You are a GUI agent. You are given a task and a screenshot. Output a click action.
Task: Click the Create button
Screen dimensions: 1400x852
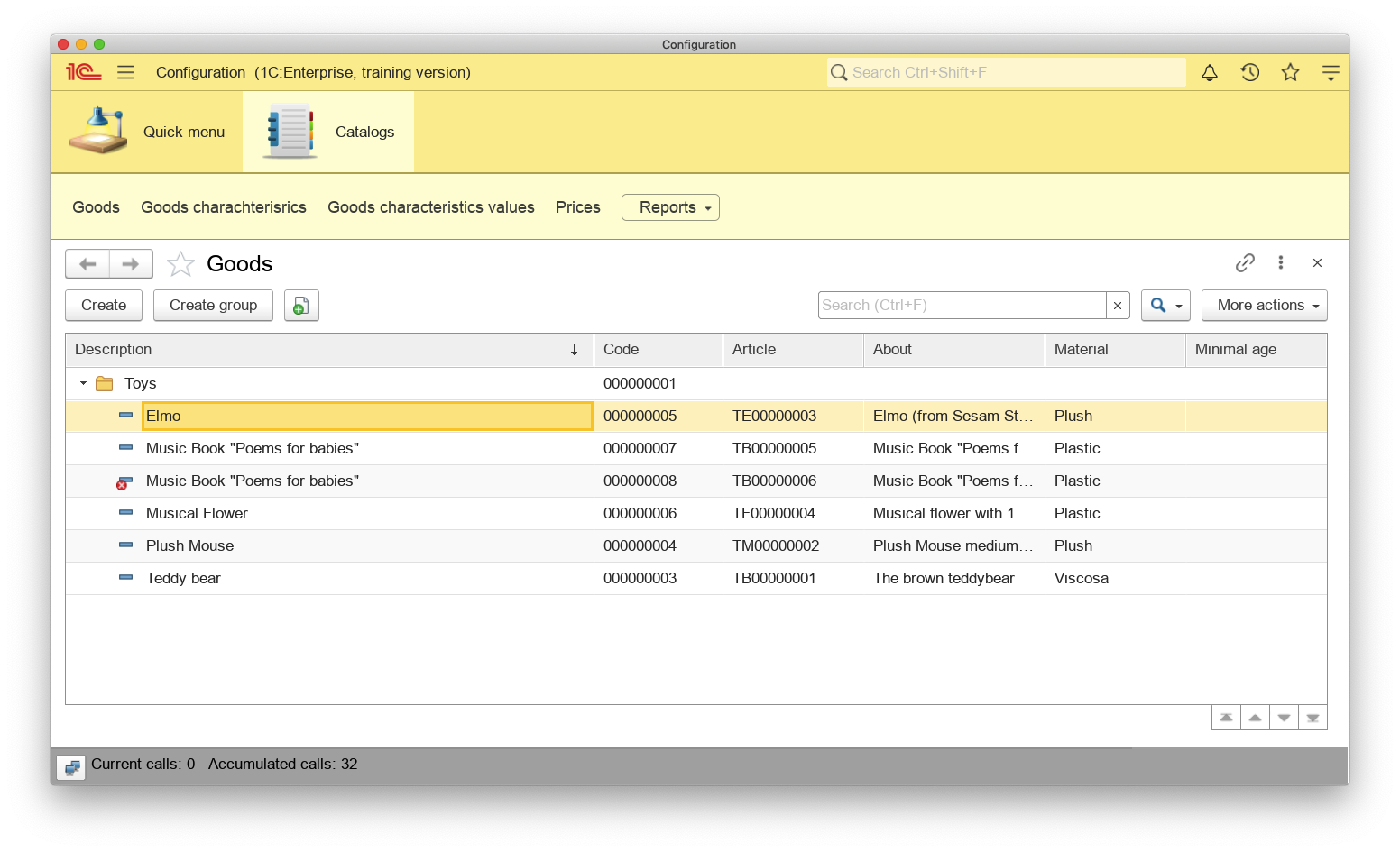point(104,306)
